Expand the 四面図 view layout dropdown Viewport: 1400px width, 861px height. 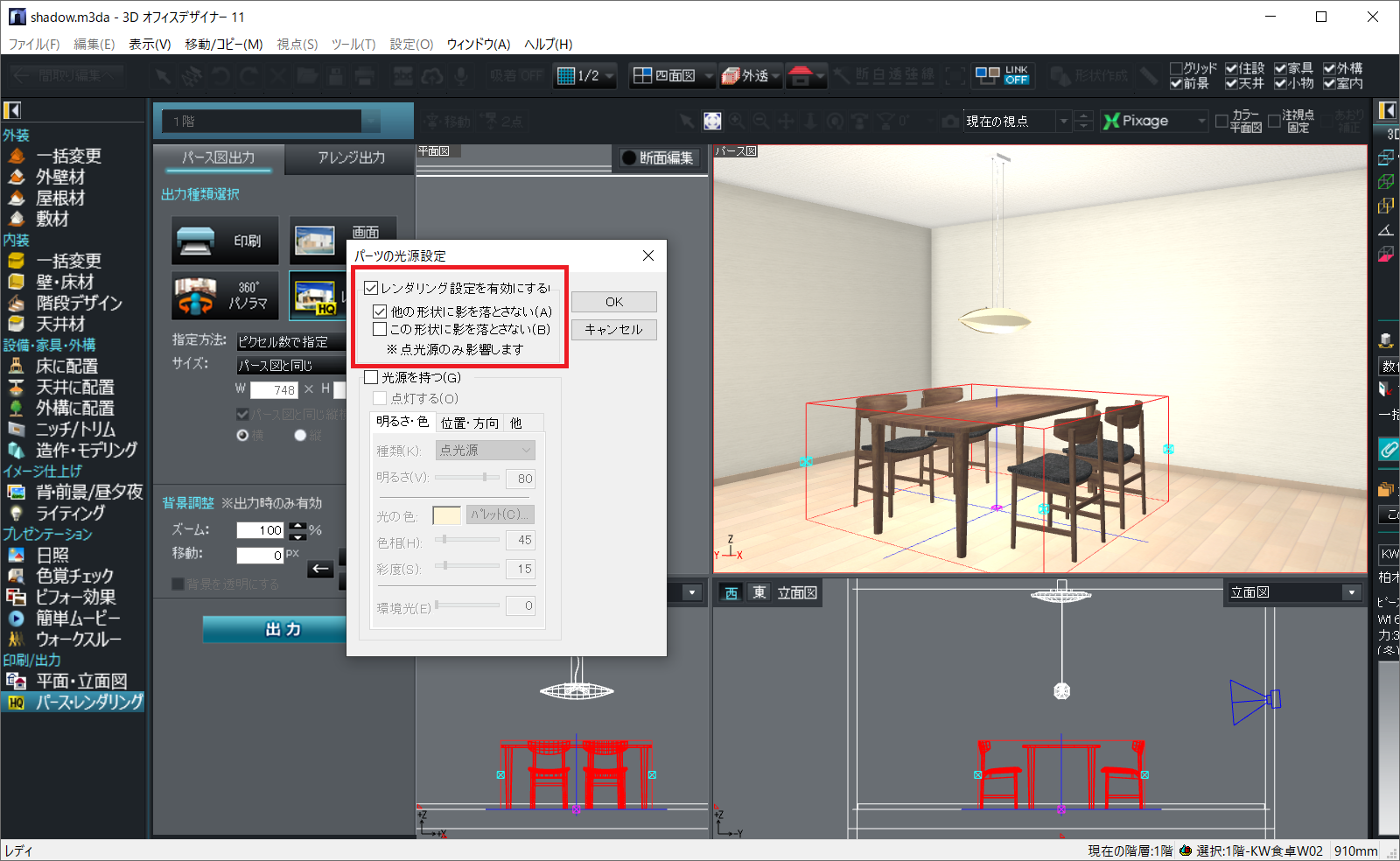click(x=709, y=76)
